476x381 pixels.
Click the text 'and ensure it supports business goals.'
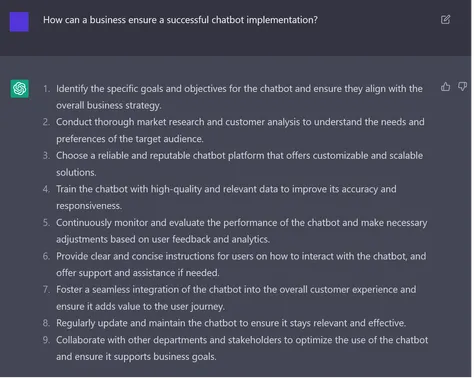click(x=138, y=358)
